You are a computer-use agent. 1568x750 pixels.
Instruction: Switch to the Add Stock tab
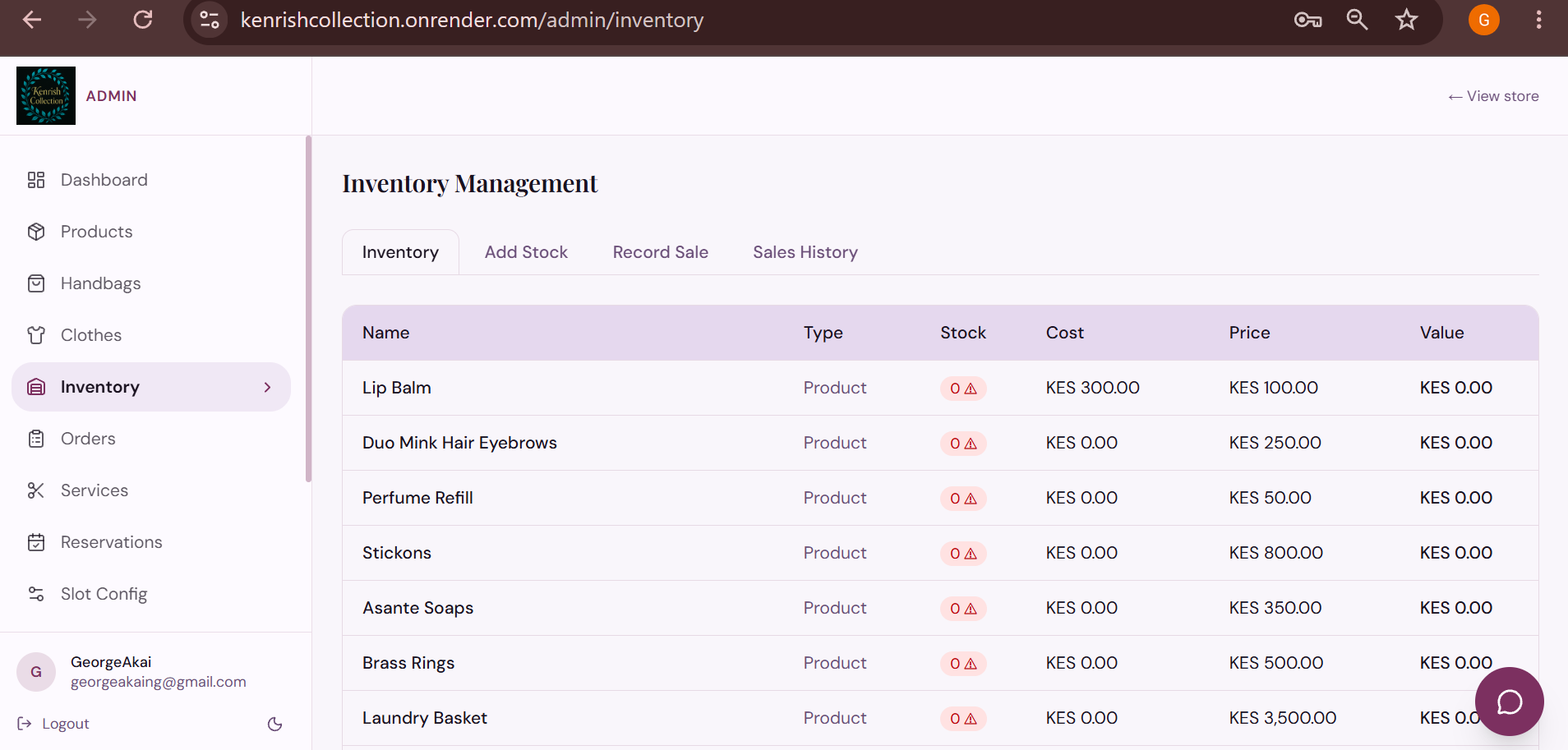[526, 252]
